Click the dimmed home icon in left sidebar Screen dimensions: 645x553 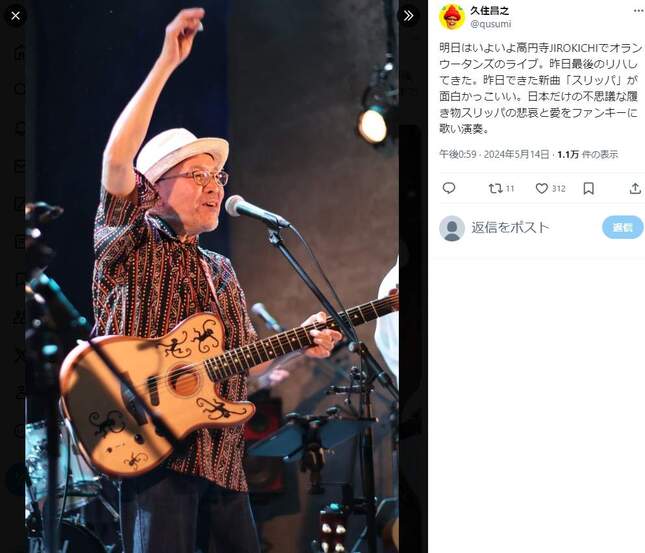[x=19, y=53]
